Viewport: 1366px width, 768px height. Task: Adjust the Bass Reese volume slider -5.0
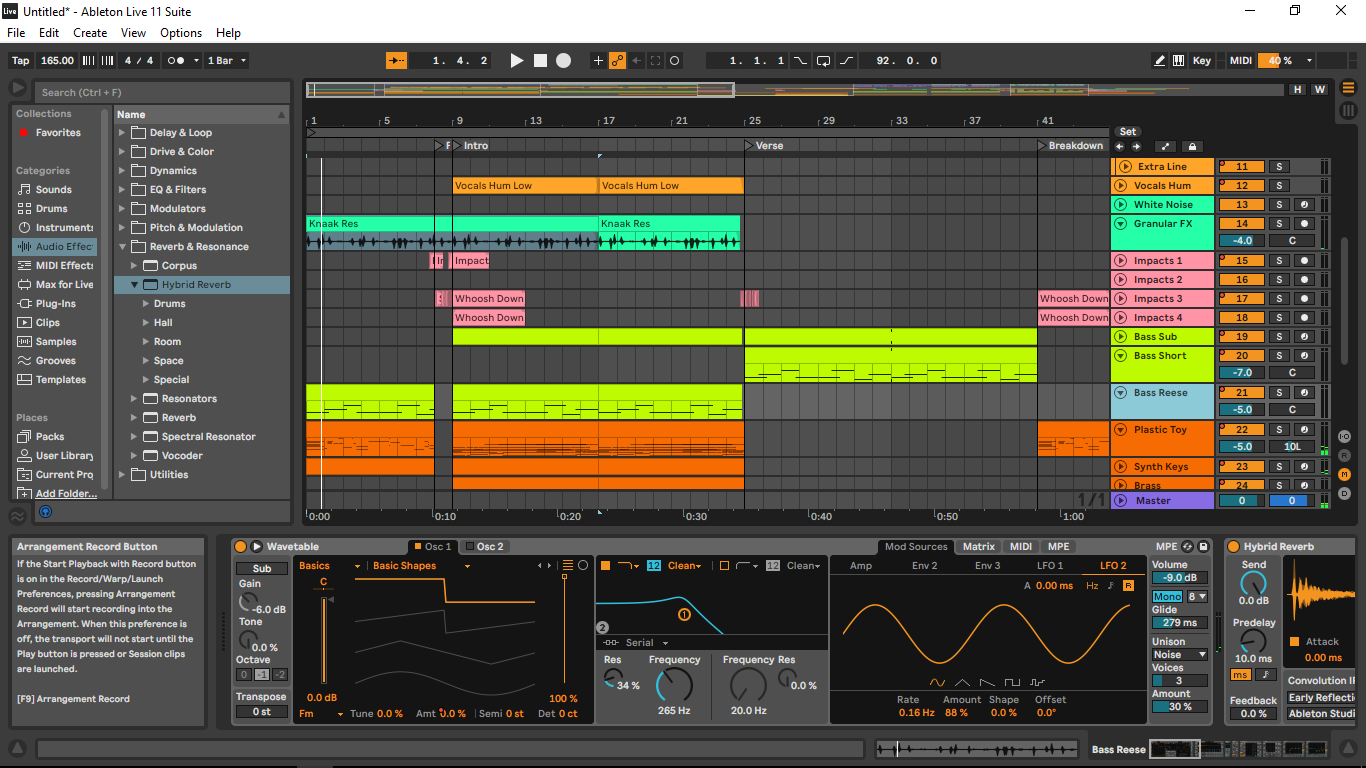[1242, 409]
